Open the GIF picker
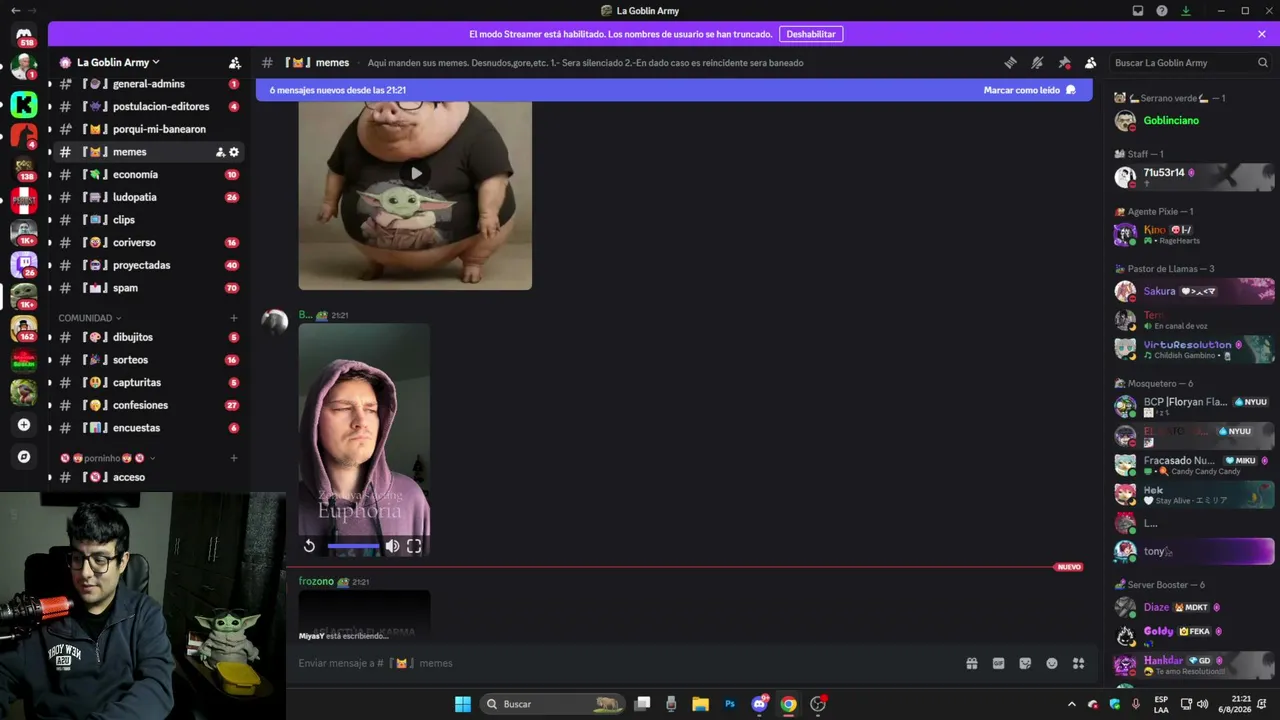 [x=998, y=663]
